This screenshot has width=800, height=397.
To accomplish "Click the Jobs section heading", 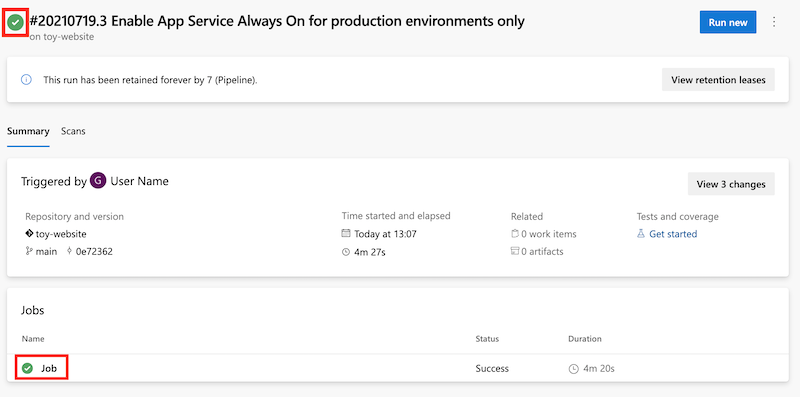I will click(x=33, y=310).
